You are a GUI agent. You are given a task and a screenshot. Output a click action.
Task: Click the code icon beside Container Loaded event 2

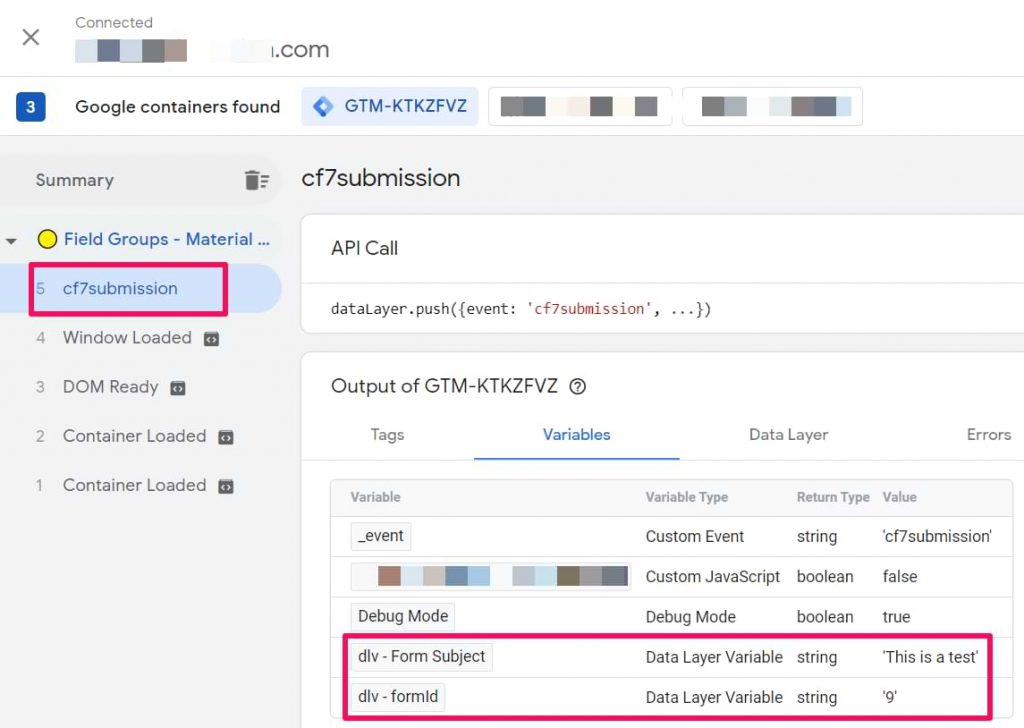tap(226, 437)
